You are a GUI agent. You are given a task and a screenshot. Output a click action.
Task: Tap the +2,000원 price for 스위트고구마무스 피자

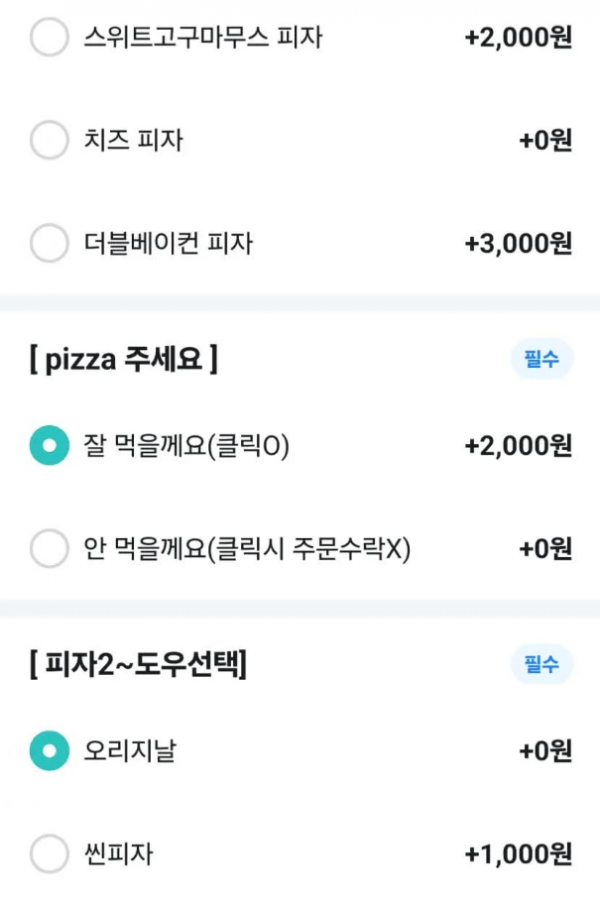[x=518, y=38]
